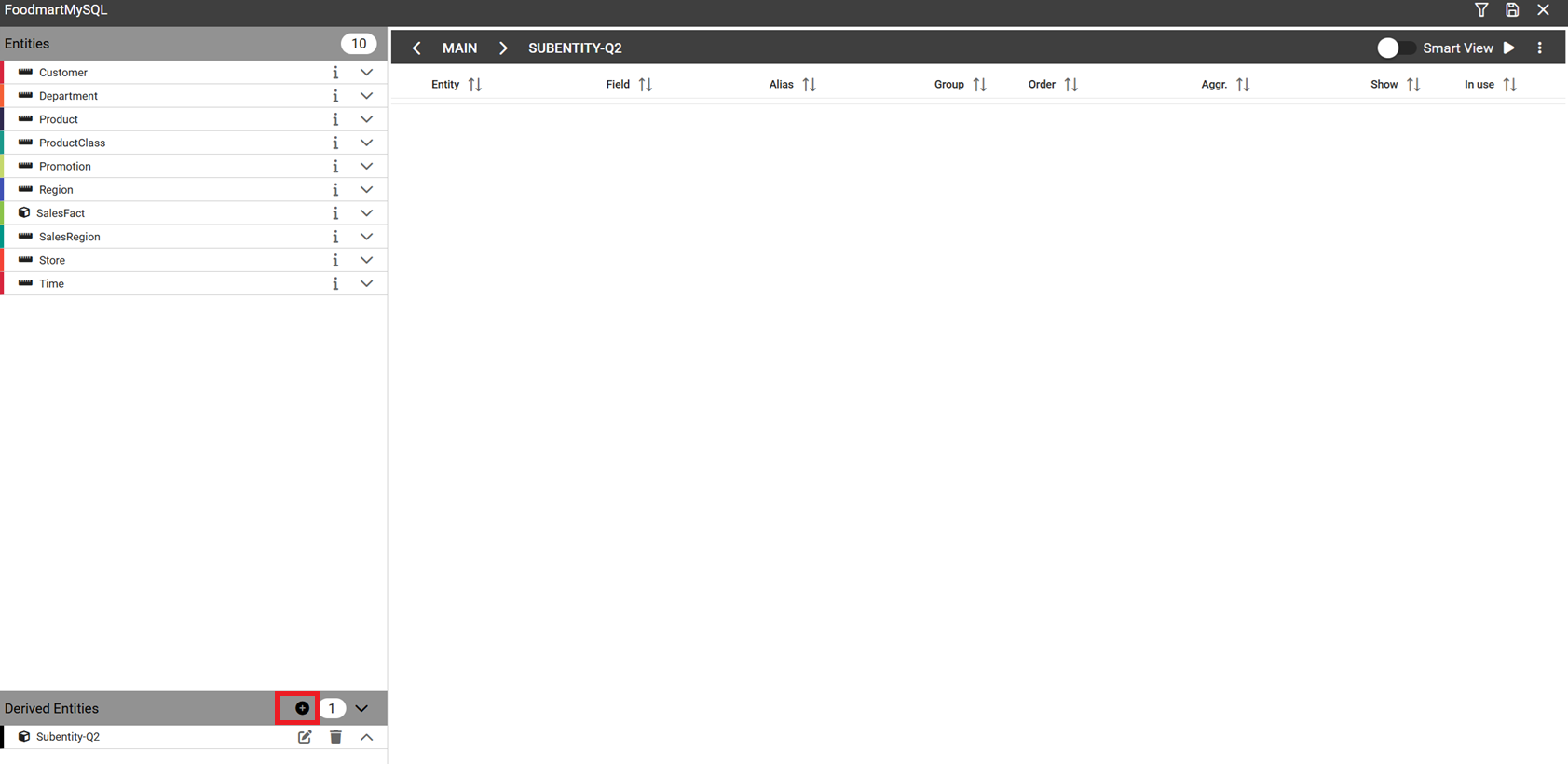The height and width of the screenshot is (764, 1568).
Task: Save the query using the disk icon
Action: click(1512, 10)
